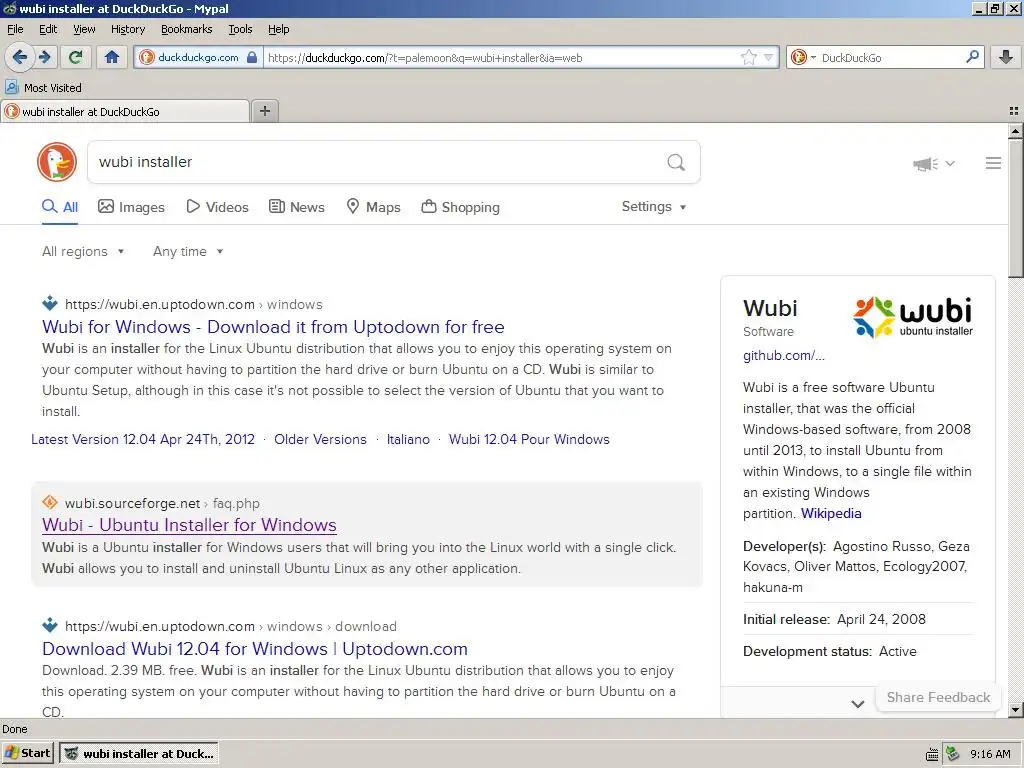
Task: Switch to the News results tab
Action: pyautogui.click(x=296, y=207)
